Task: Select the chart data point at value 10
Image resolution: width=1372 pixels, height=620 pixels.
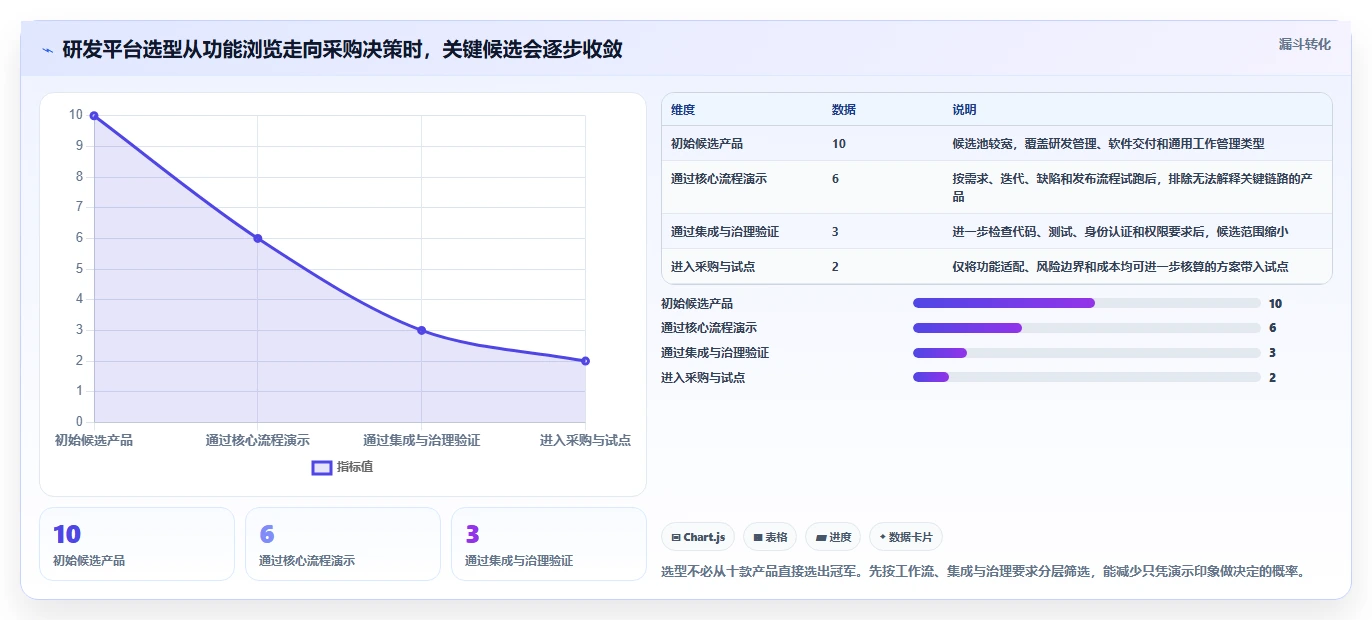Action: pyautogui.click(x=94, y=116)
